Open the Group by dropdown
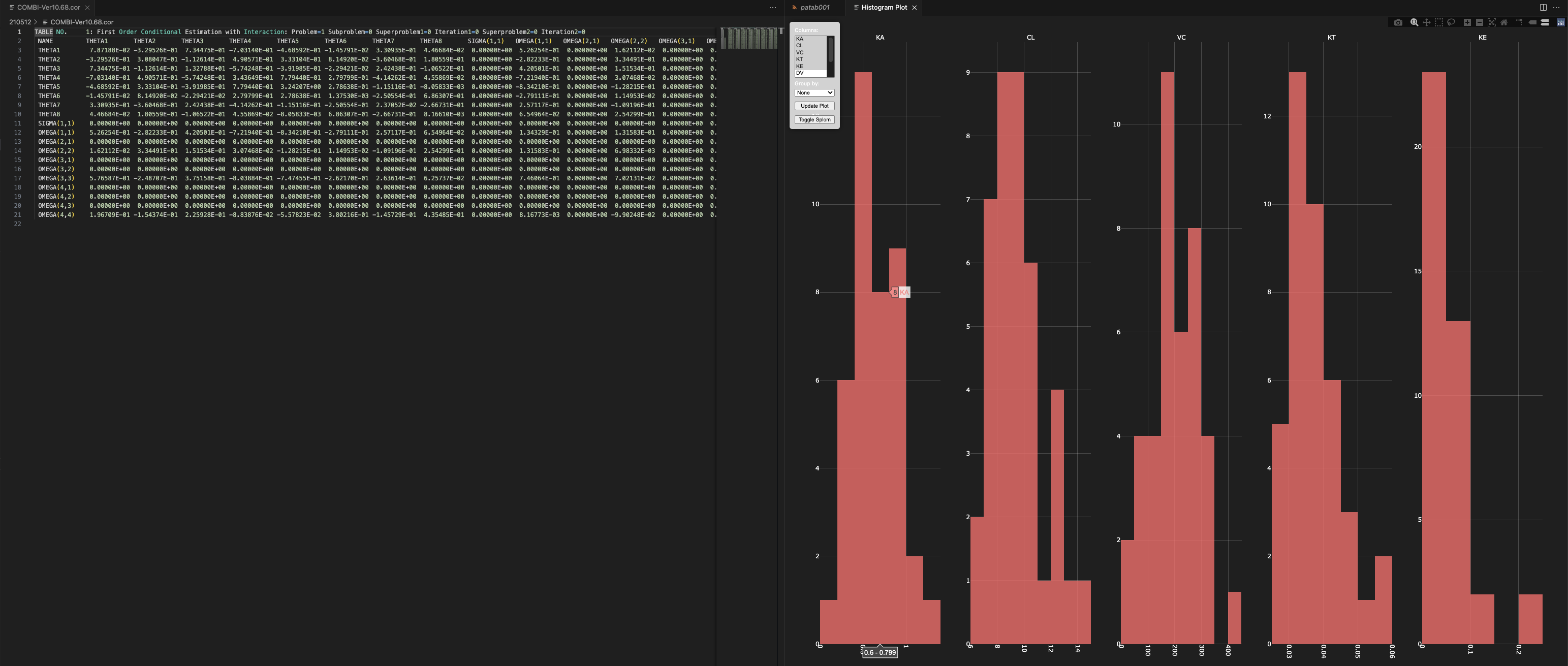The width and height of the screenshot is (1568, 666). [814, 92]
